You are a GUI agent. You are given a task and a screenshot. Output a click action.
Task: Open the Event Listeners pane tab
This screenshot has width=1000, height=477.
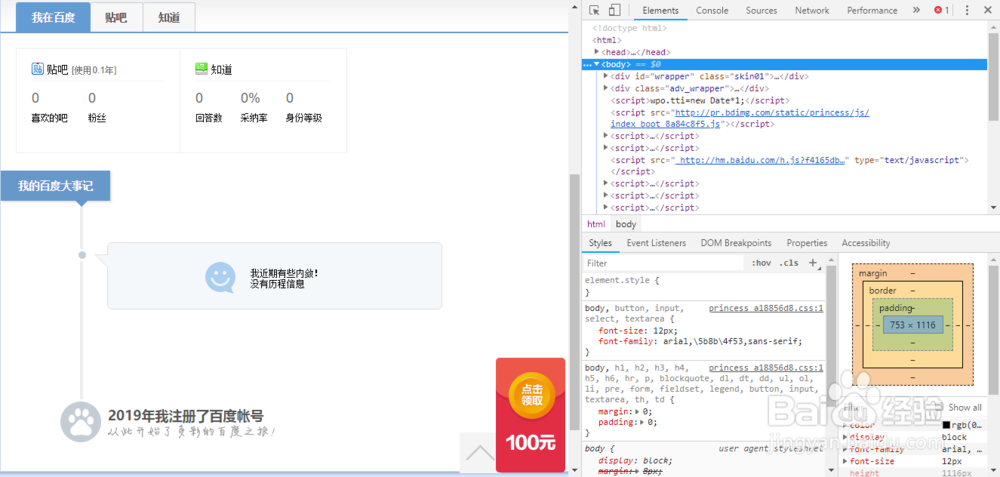coord(656,243)
